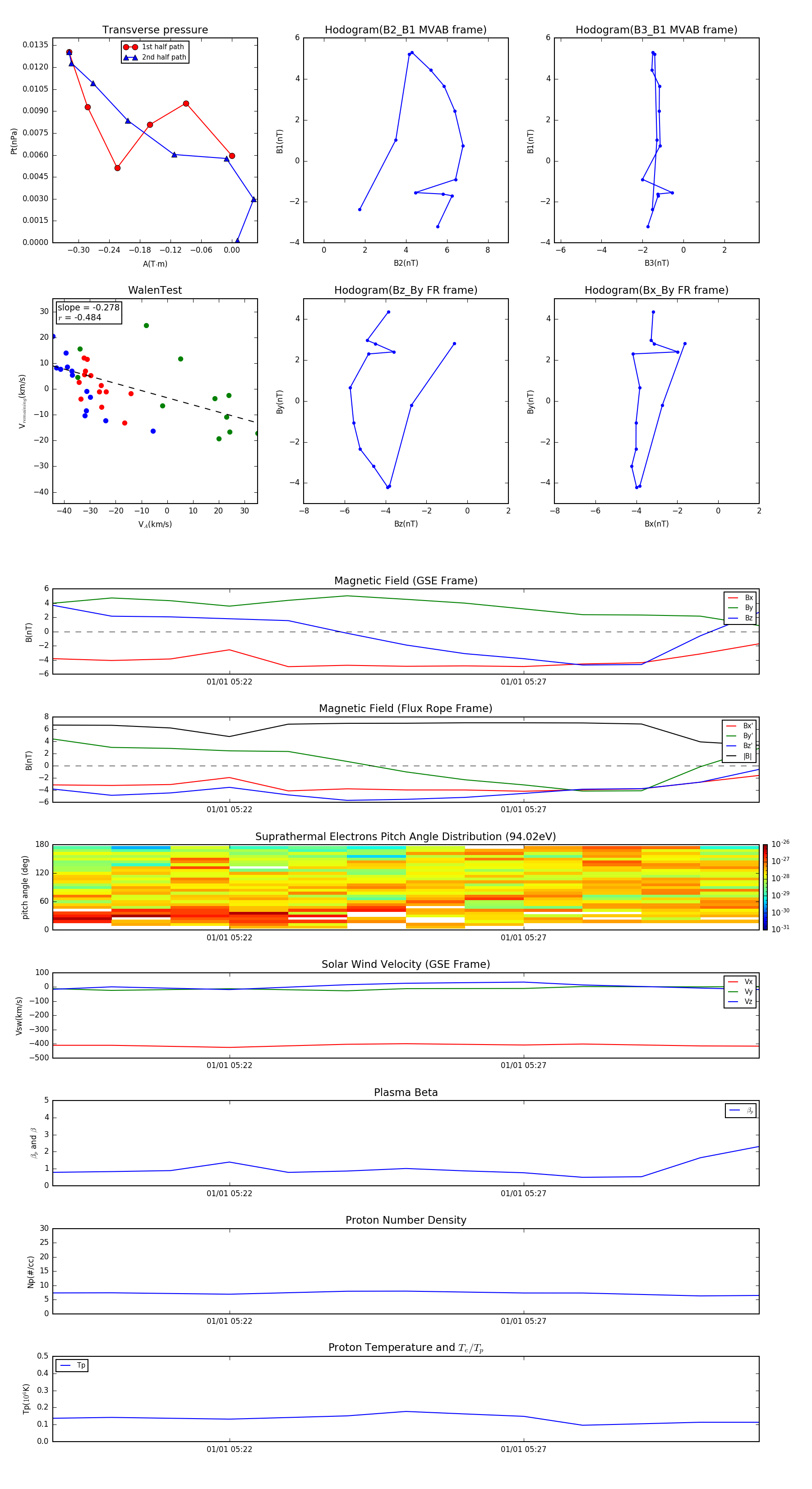The image size is (812, 1489).
Task: Click the 'Proton Temperature and Te/Tp' title
Action: click(406, 1348)
